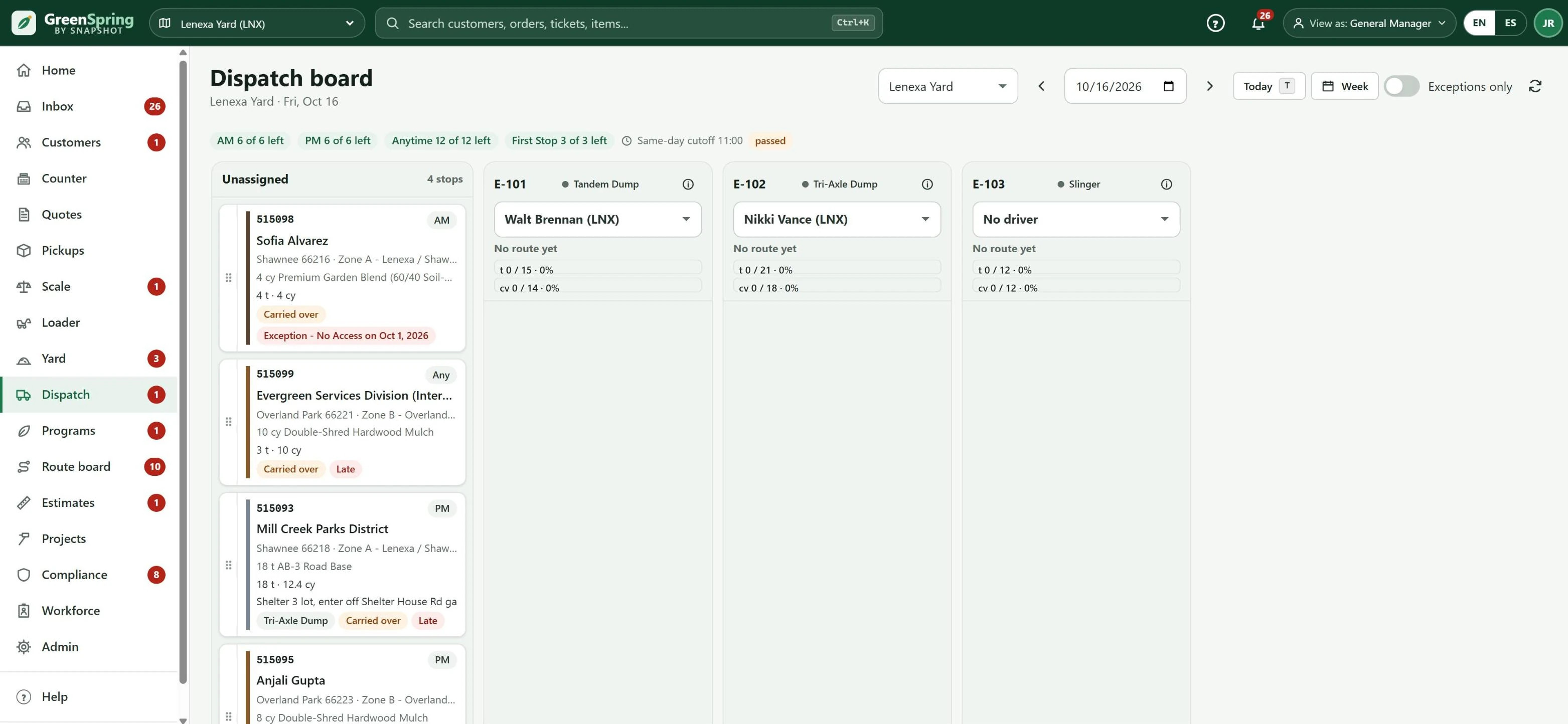
Task: Go to Route board in sidebar
Action: [x=89, y=467]
